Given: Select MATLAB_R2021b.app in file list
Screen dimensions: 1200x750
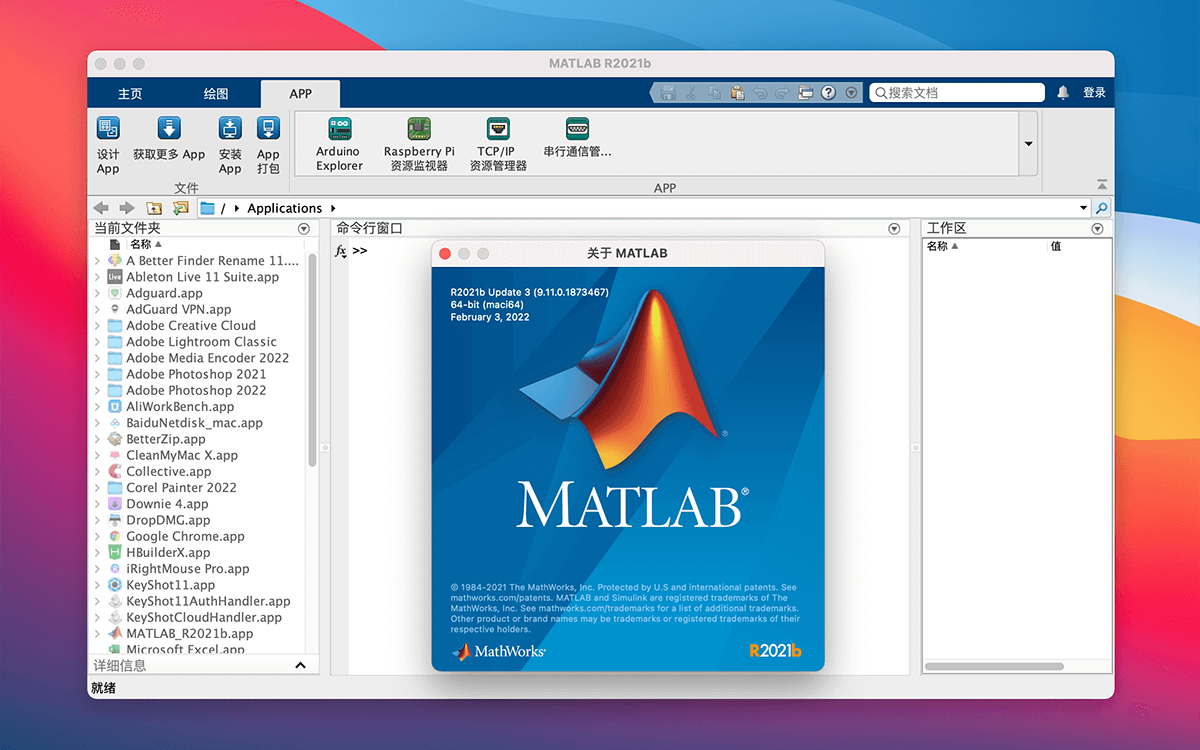Looking at the screenshot, I should point(189,634).
